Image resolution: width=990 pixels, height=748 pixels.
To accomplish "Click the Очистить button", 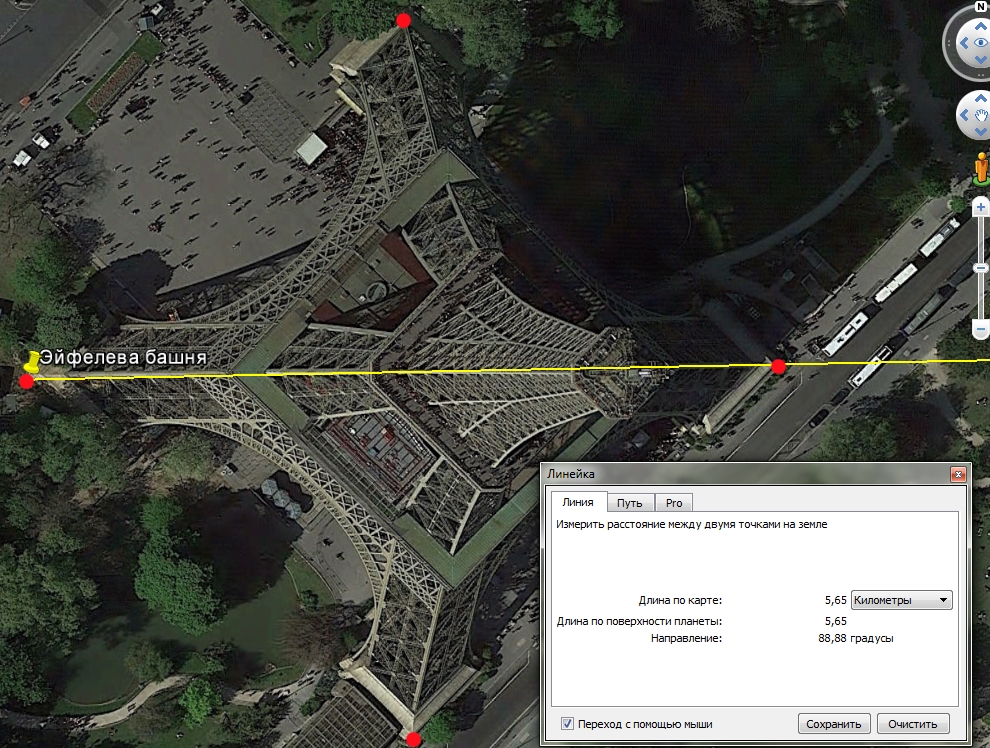I will 912,724.
